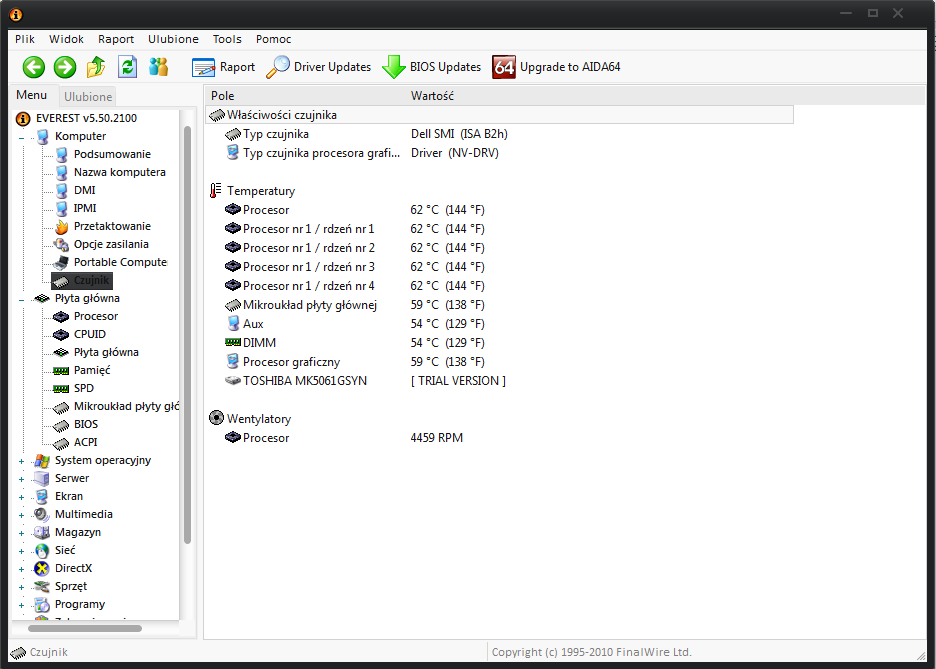
Task: Click the green Forward arrow icon
Action: click(65, 67)
